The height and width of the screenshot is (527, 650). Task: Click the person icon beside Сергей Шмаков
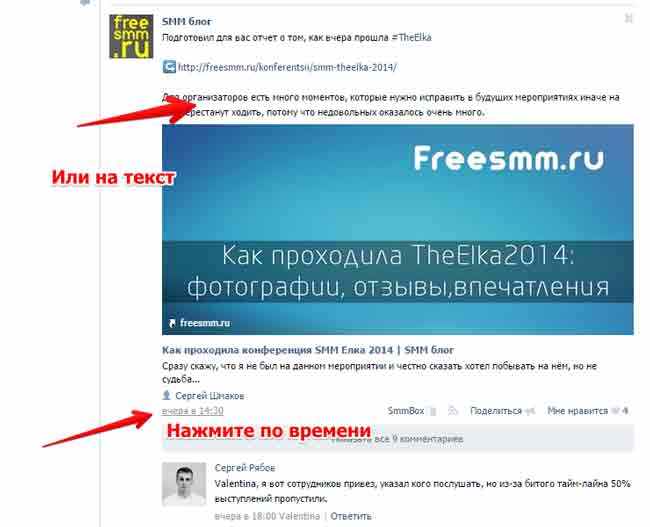click(x=167, y=395)
